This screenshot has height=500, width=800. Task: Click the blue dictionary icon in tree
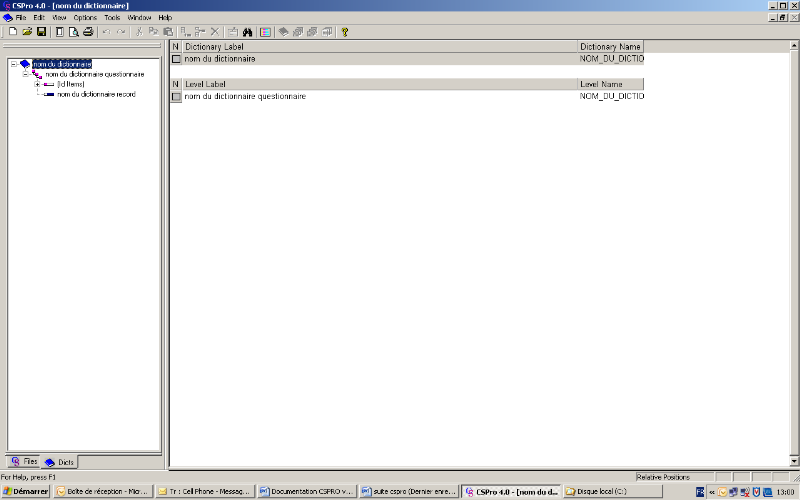(25, 64)
